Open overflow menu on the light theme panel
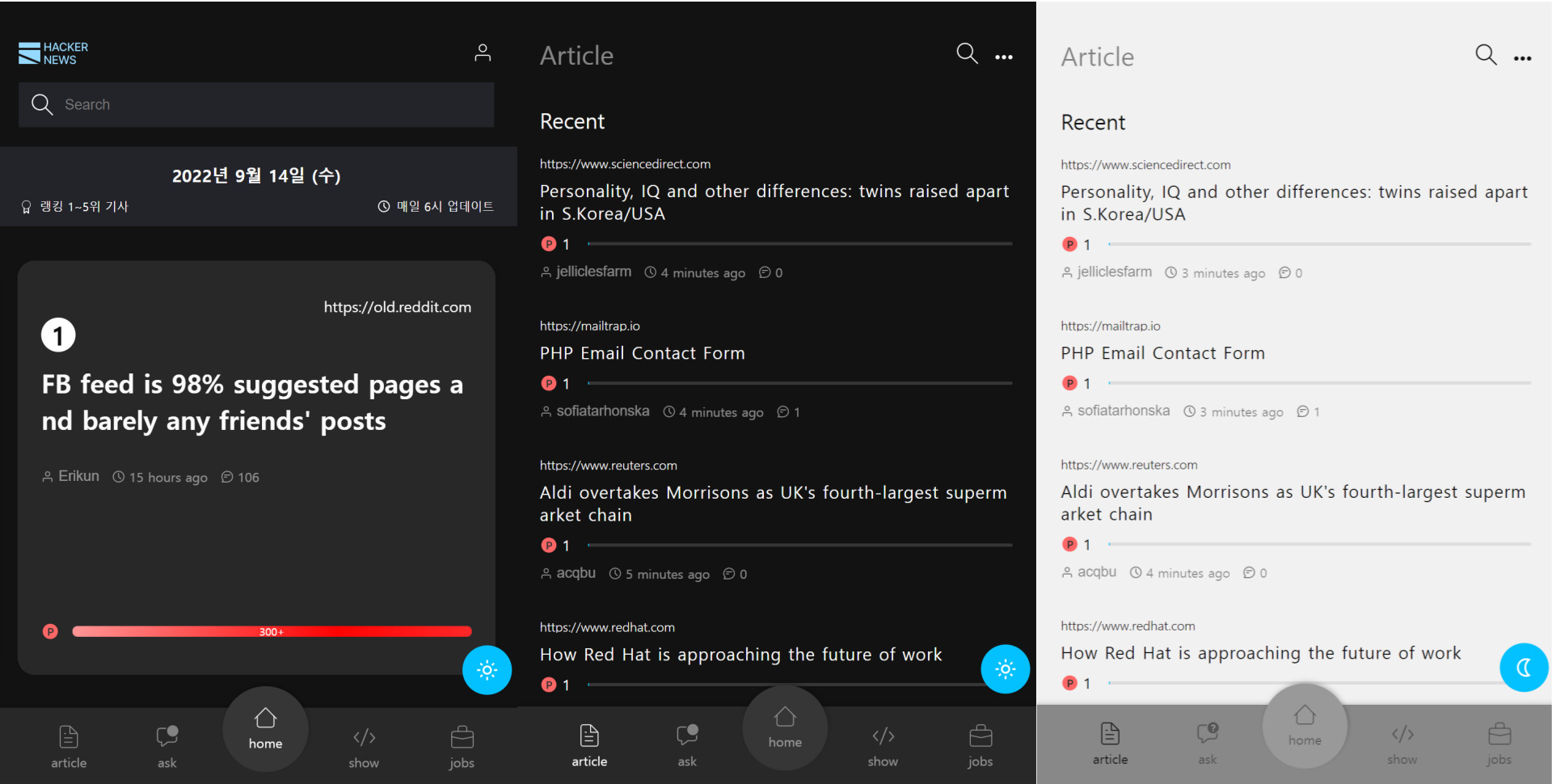Image resolution: width=1552 pixels, height=784 pixels. (x=1522, y=57)
